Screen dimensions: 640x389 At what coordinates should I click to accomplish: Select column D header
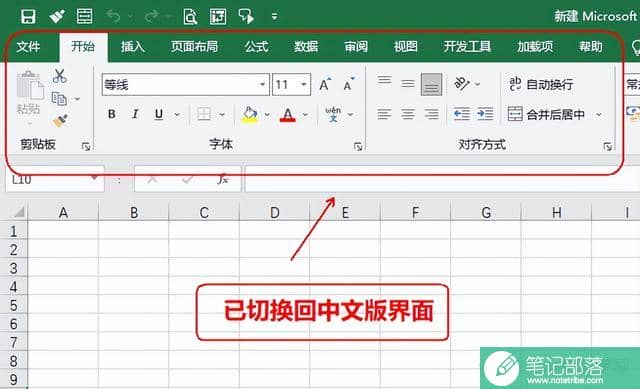(x=275, y=213)
